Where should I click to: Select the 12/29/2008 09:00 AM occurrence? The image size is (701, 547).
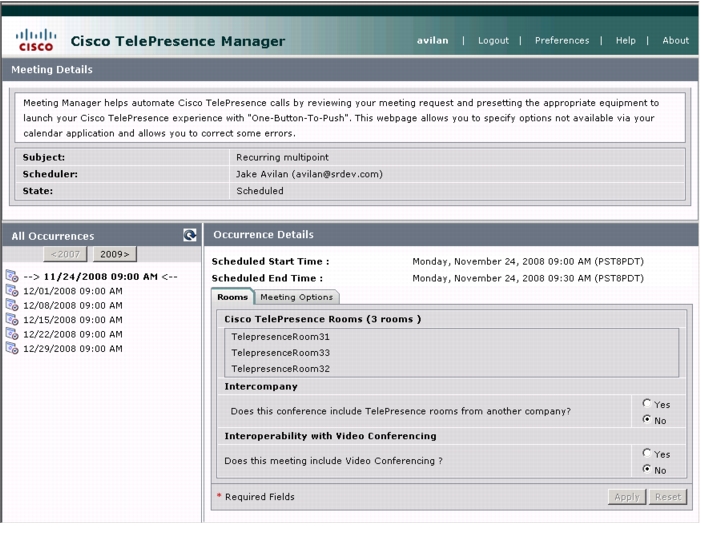73,349
